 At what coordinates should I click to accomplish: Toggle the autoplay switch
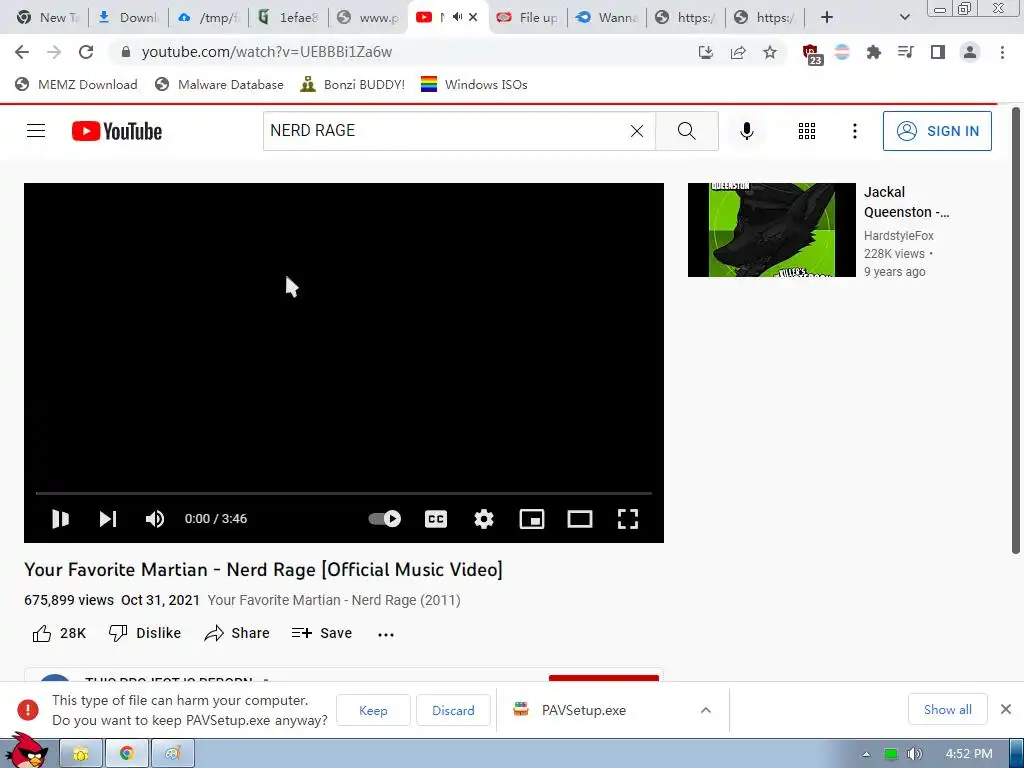tap(385, 519)
